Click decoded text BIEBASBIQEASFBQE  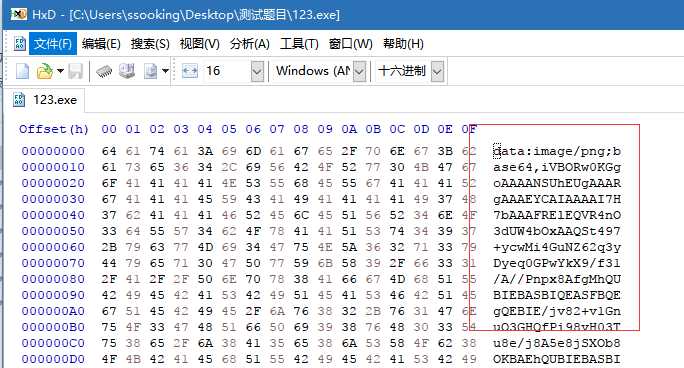coord(557,295)
